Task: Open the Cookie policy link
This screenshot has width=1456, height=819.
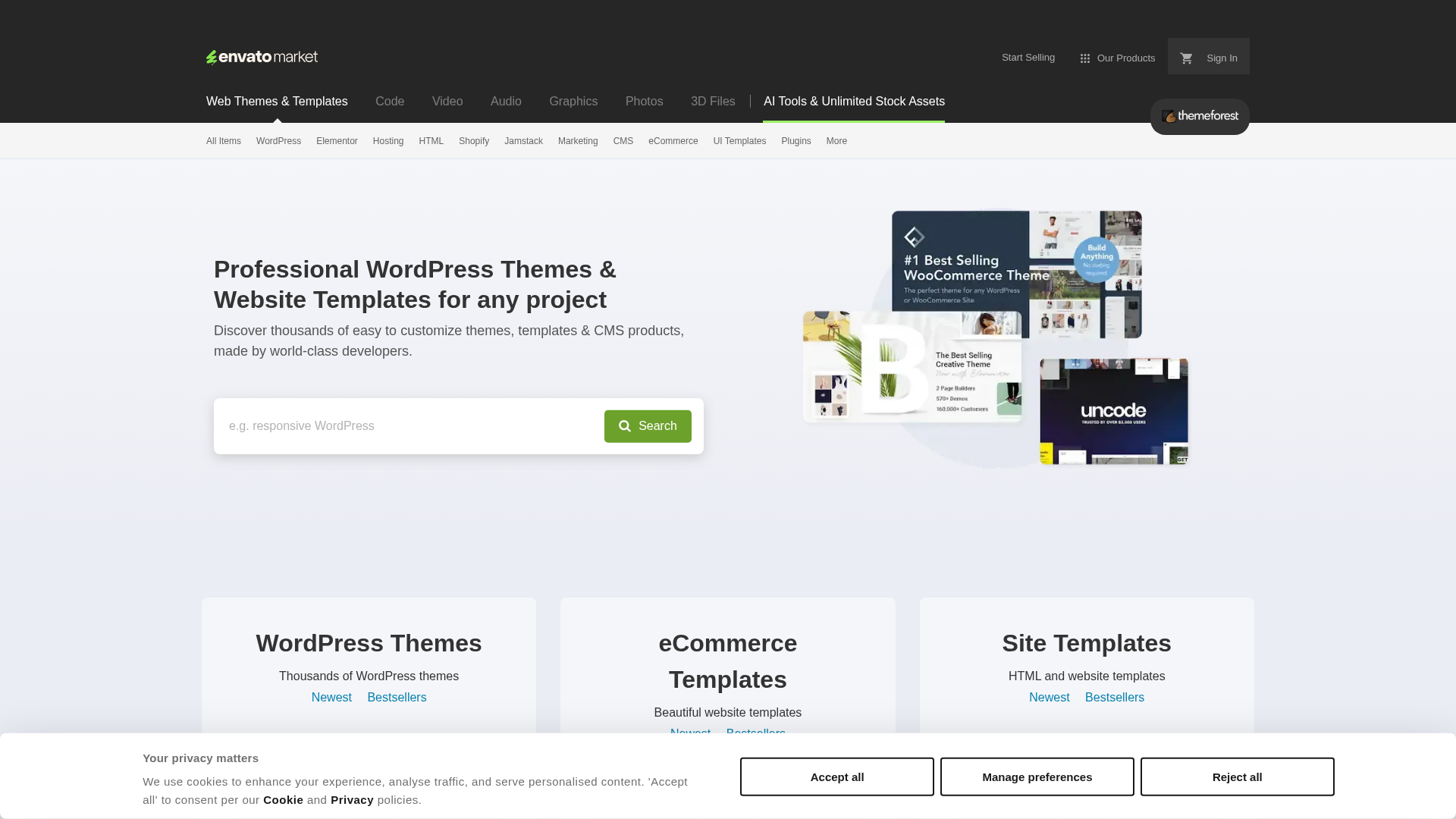Action: (x=283, y=800)
